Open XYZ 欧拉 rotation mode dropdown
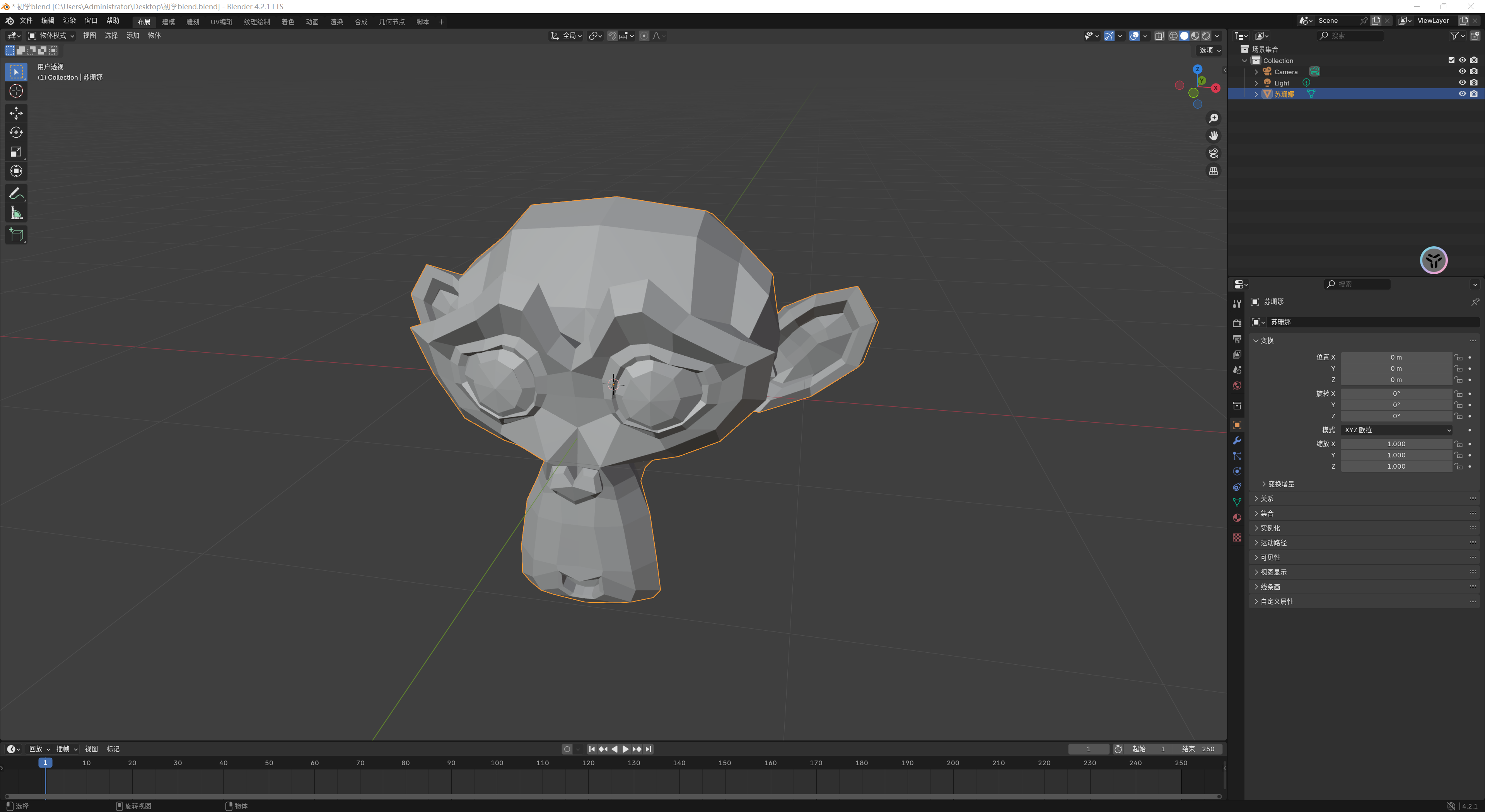 [x=1396, y=430]
